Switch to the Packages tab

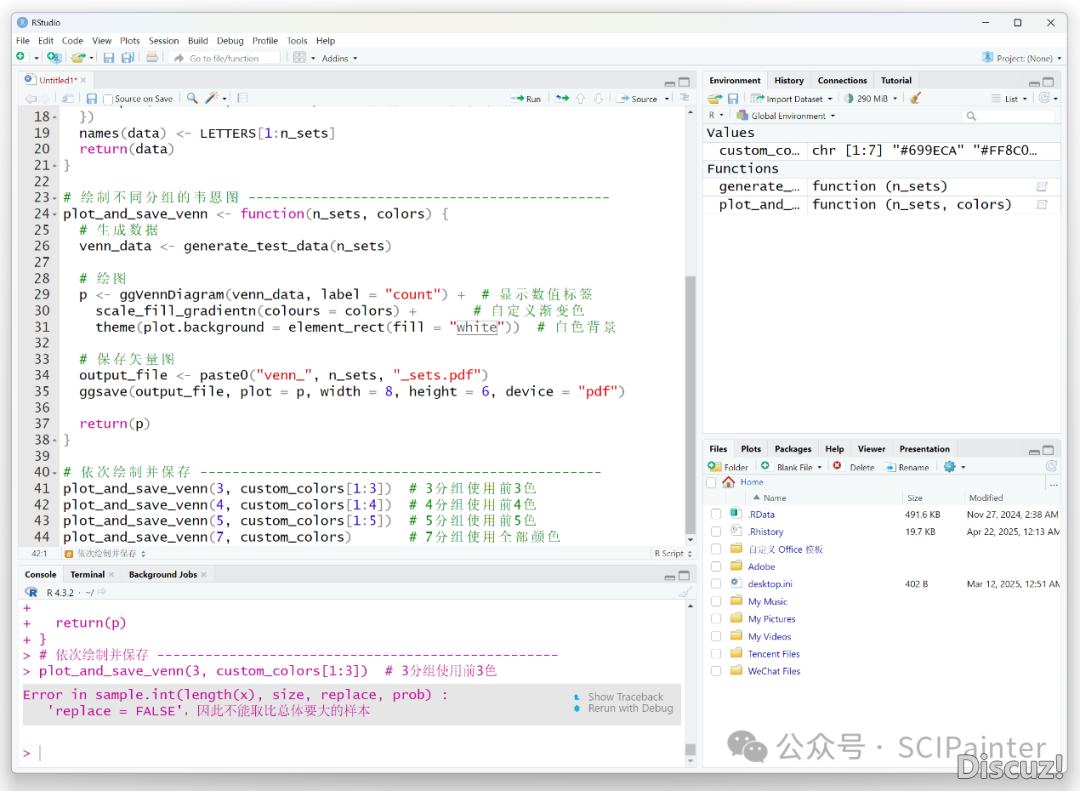(x=793, y=449)
